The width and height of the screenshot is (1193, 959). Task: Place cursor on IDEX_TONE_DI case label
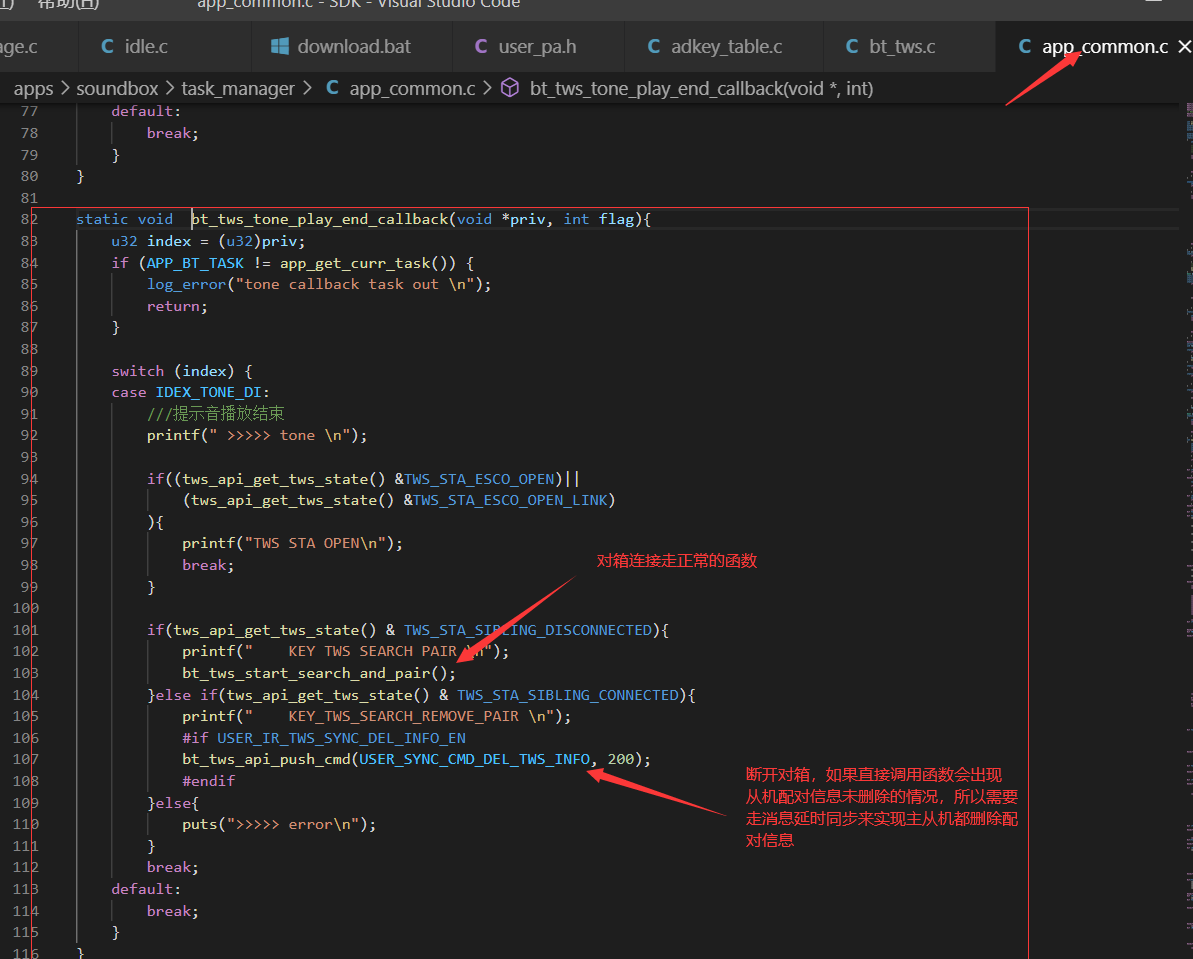tap(208, 392)
